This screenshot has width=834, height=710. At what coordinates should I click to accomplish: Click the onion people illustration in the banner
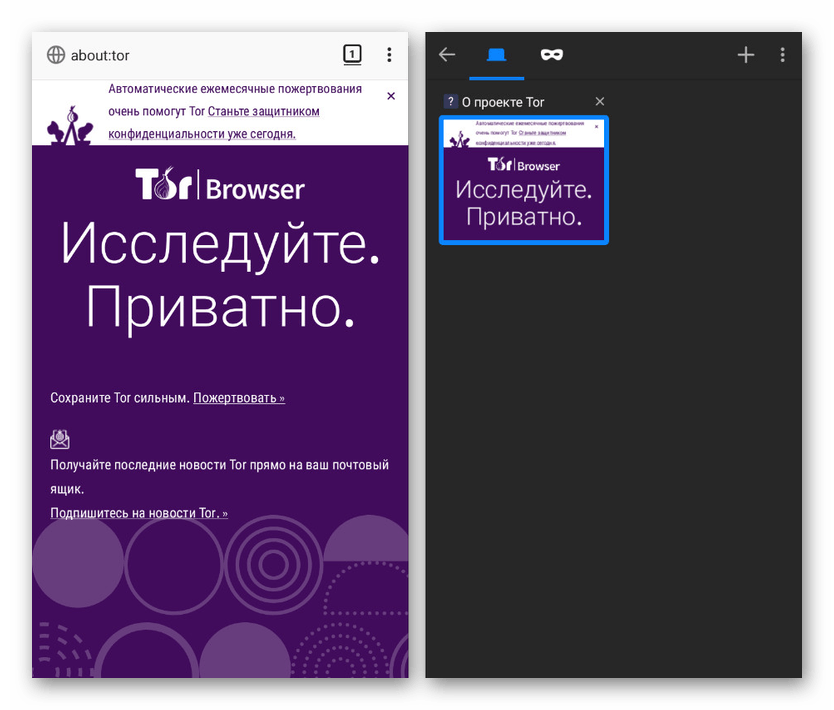tap(70, 126)
